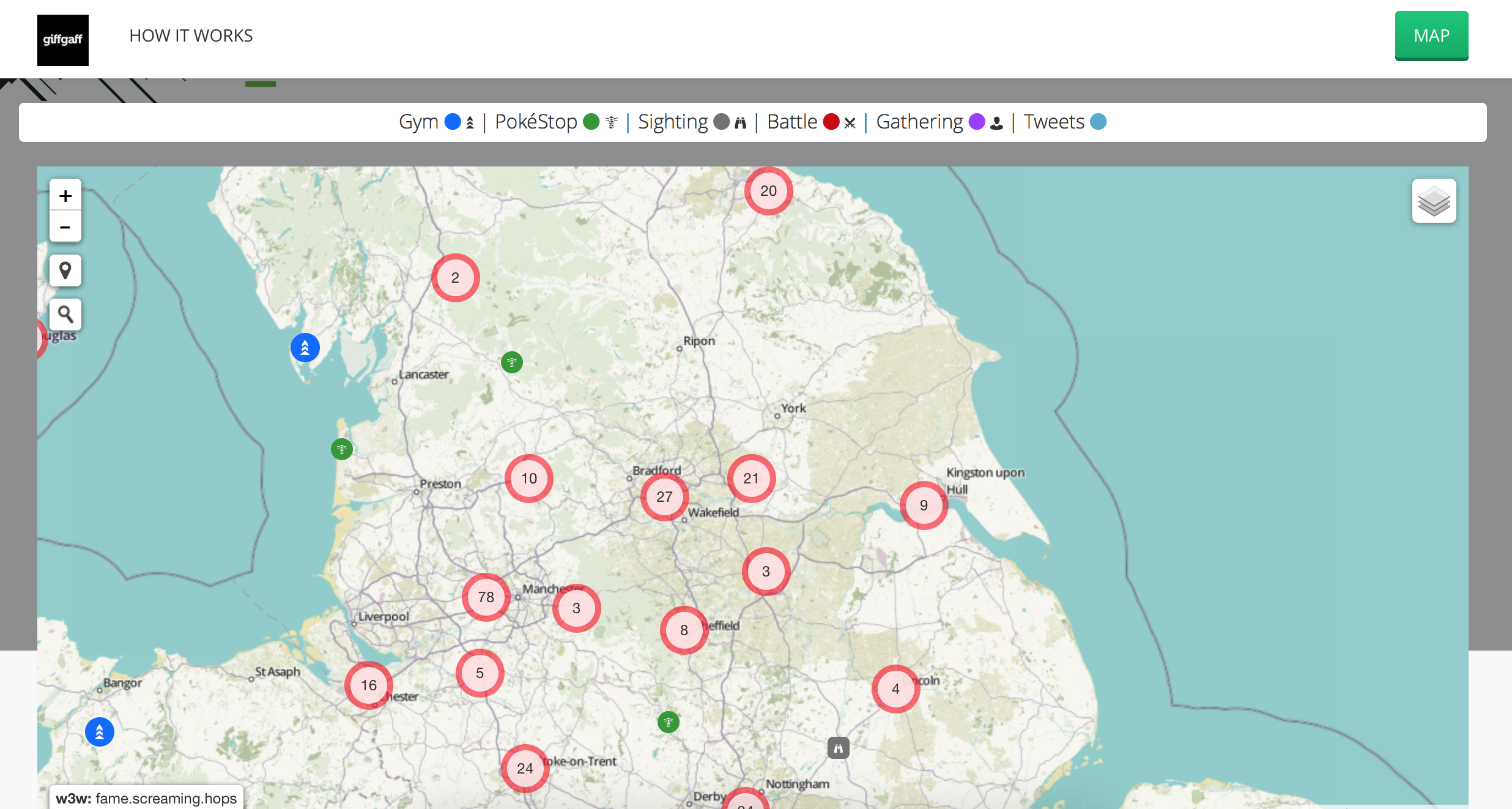Click the locate-me pin icon
The width and height of the screenshot is (1512, 809).
pyautogui.click(x=65, y=270)
